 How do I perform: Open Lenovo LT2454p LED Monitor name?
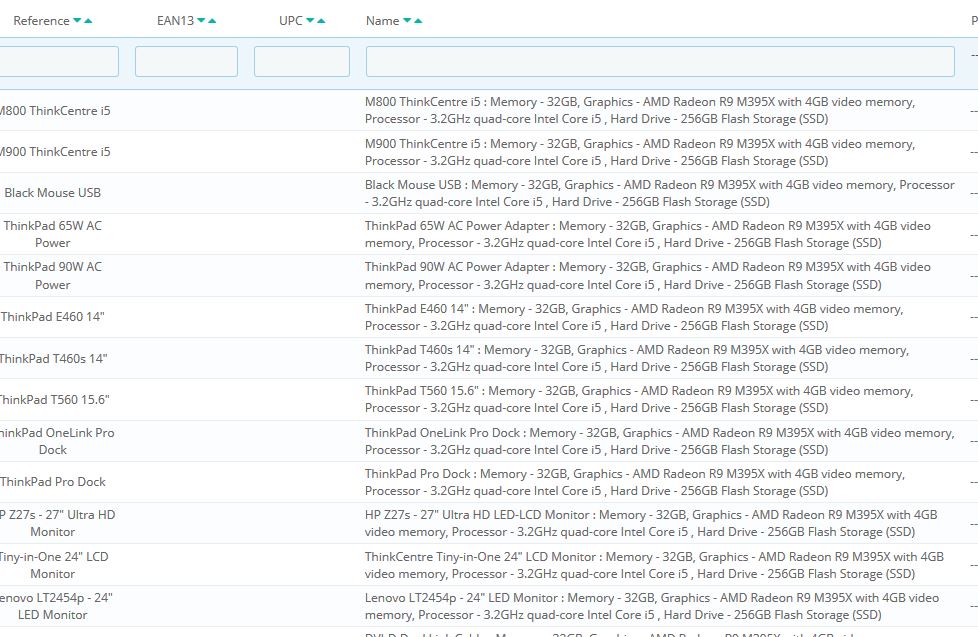pyautogui.click(x=652, y=606)
